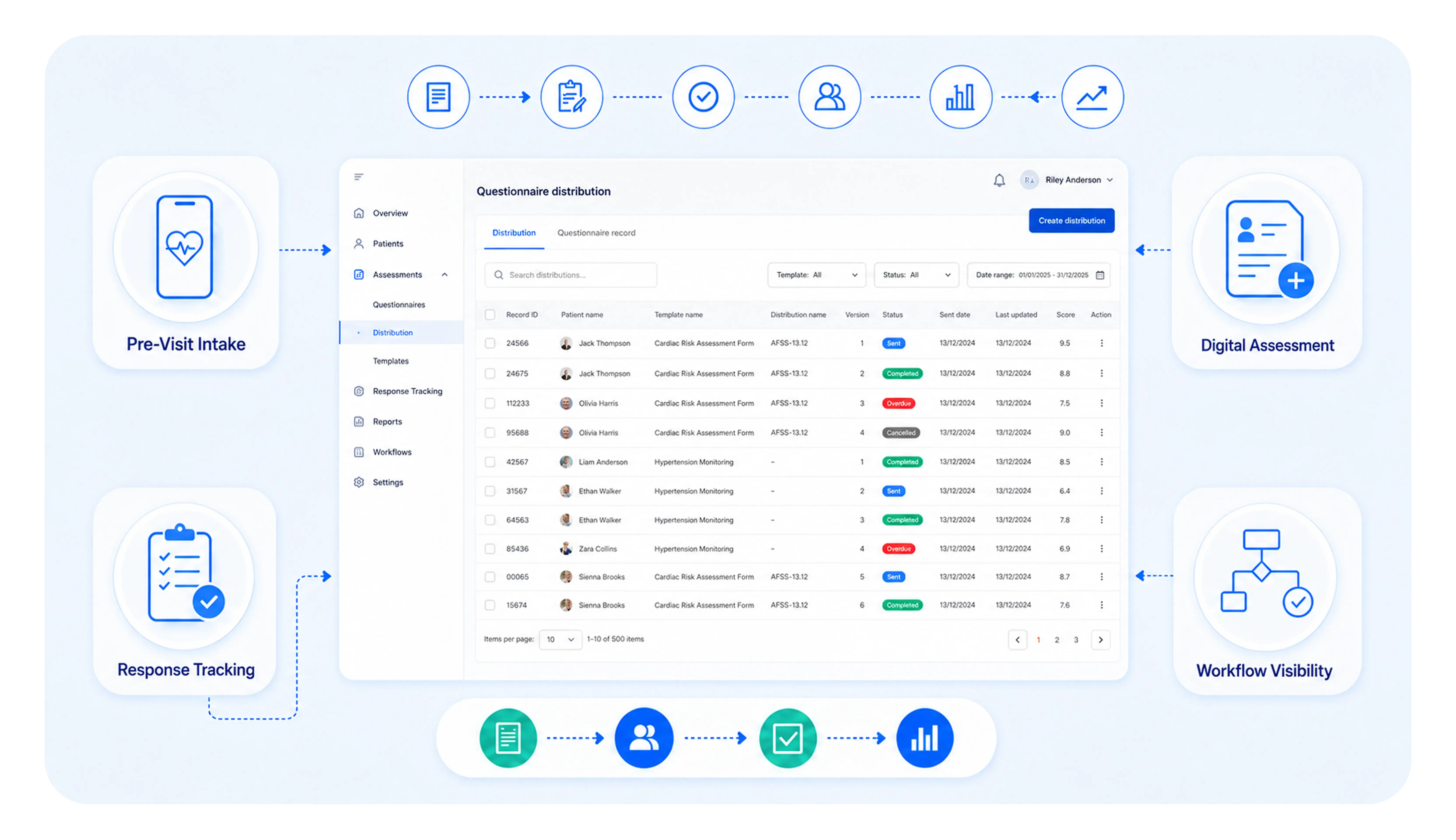Open the Status filter dropdown

coord(916,275)
